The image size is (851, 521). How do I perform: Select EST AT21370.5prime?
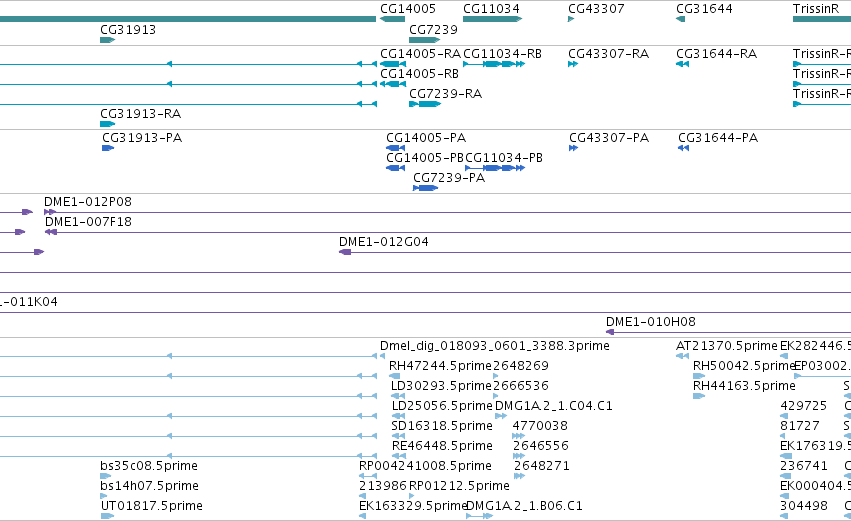pyautogui.click(x=682, y=356)
